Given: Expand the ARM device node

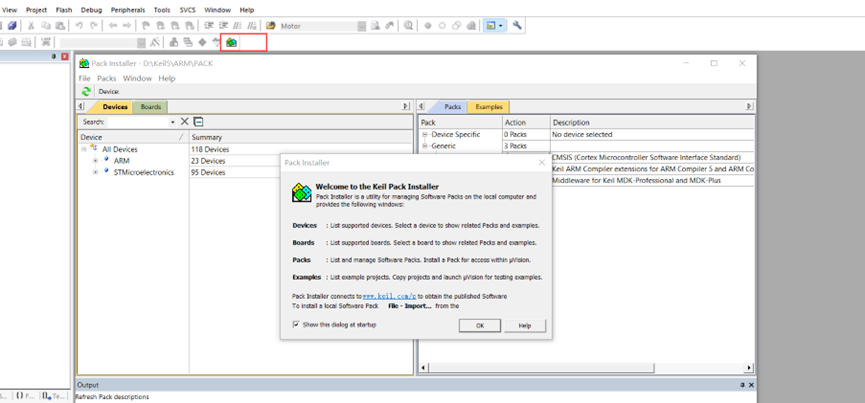Looking at the screenshot, I should coord(95,160).
